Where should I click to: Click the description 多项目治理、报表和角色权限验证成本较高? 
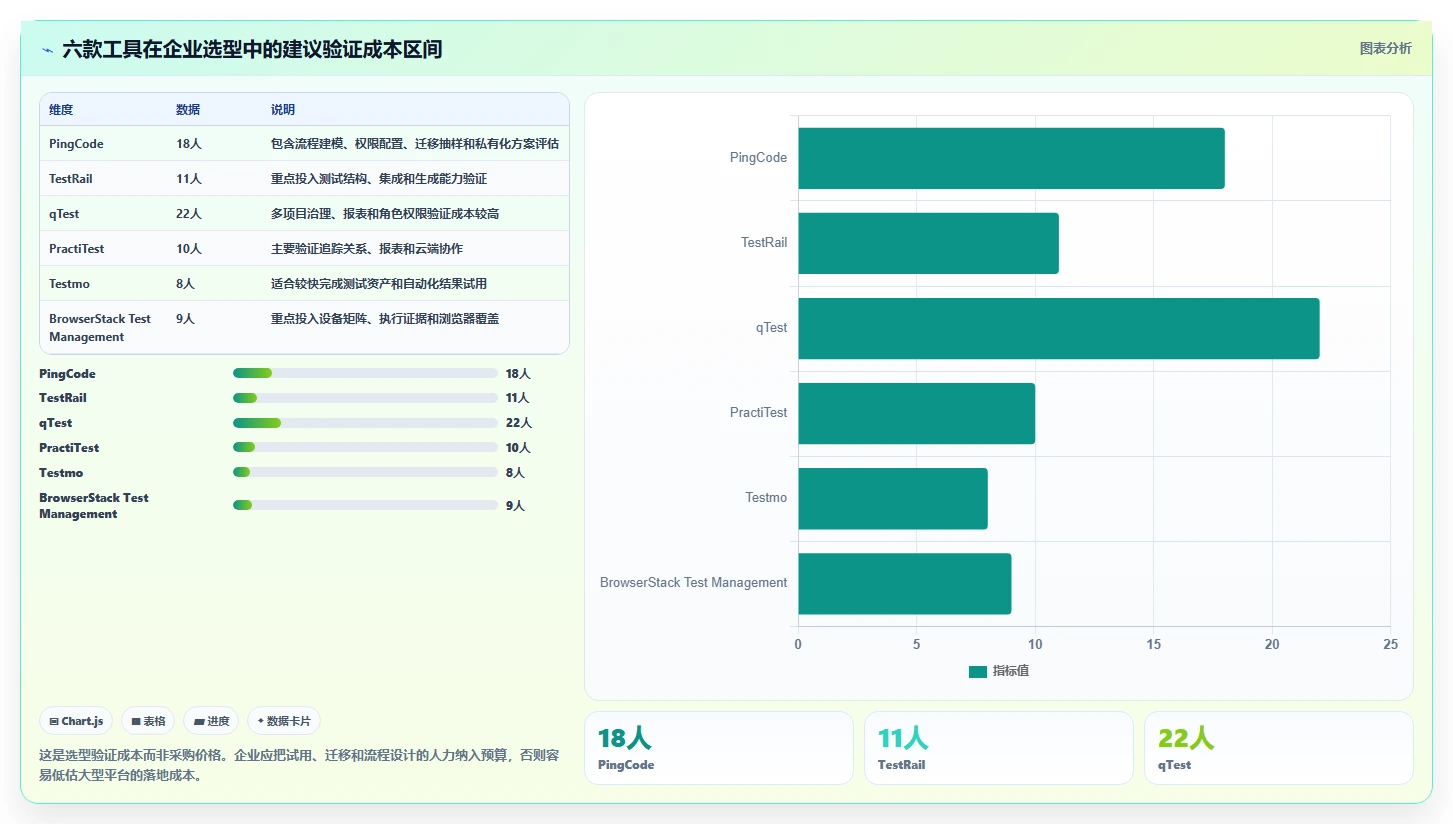[x=385, y=214]
